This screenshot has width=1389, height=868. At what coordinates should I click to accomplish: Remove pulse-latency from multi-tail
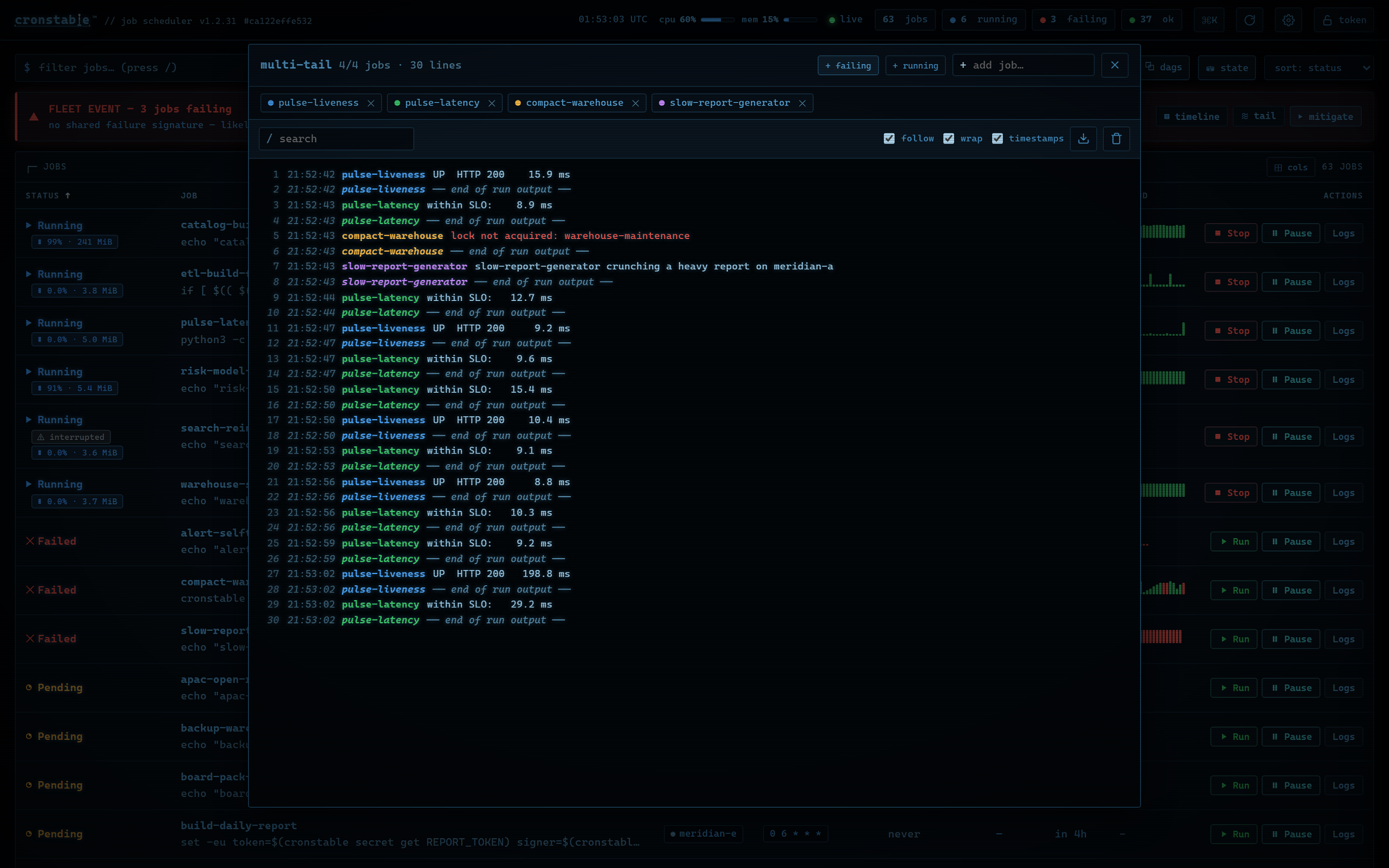[492, 103]
